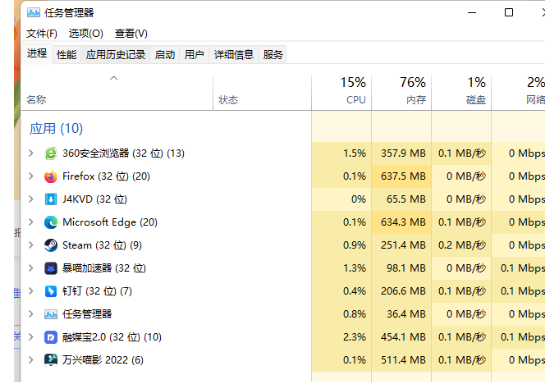Expand the Microsoft Edge process list
Screen dimensions: 548x382
(x=31, y=222)
